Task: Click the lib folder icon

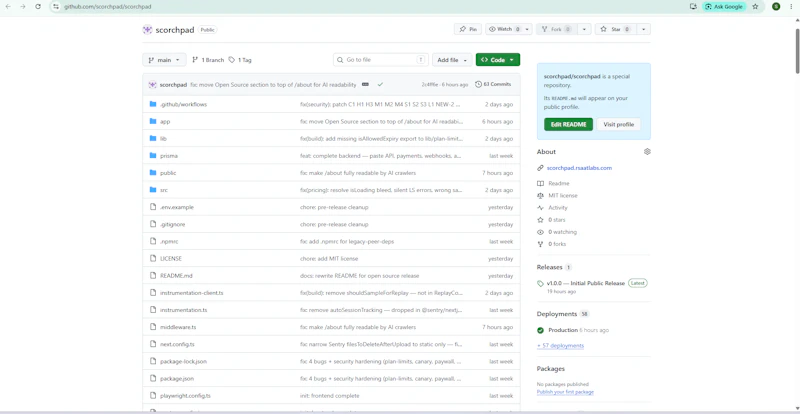Action: tap(153, 138)
